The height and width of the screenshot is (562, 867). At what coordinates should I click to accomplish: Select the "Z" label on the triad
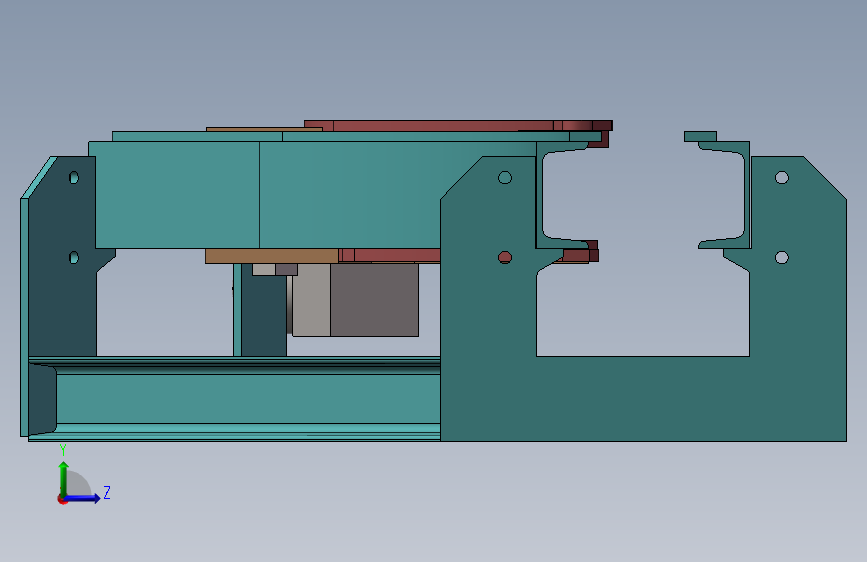click(x=107, y=492)
